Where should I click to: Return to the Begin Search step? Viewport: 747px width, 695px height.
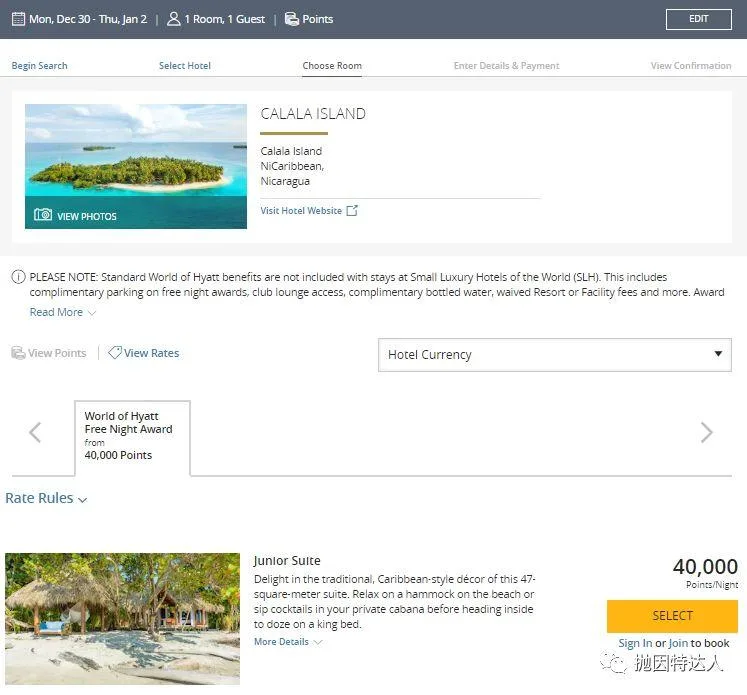click(x=39, y=66)
